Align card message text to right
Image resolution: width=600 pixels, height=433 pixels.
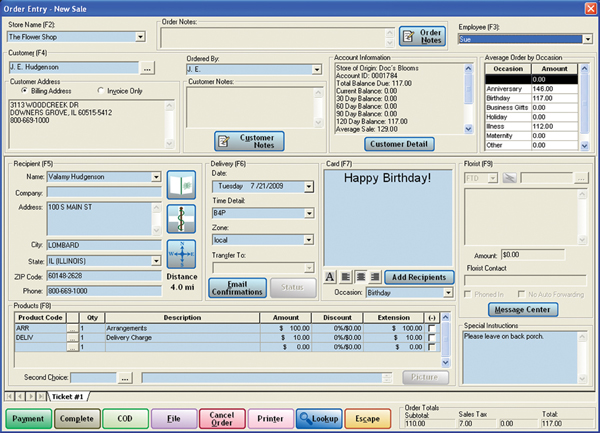pos(373,276)
